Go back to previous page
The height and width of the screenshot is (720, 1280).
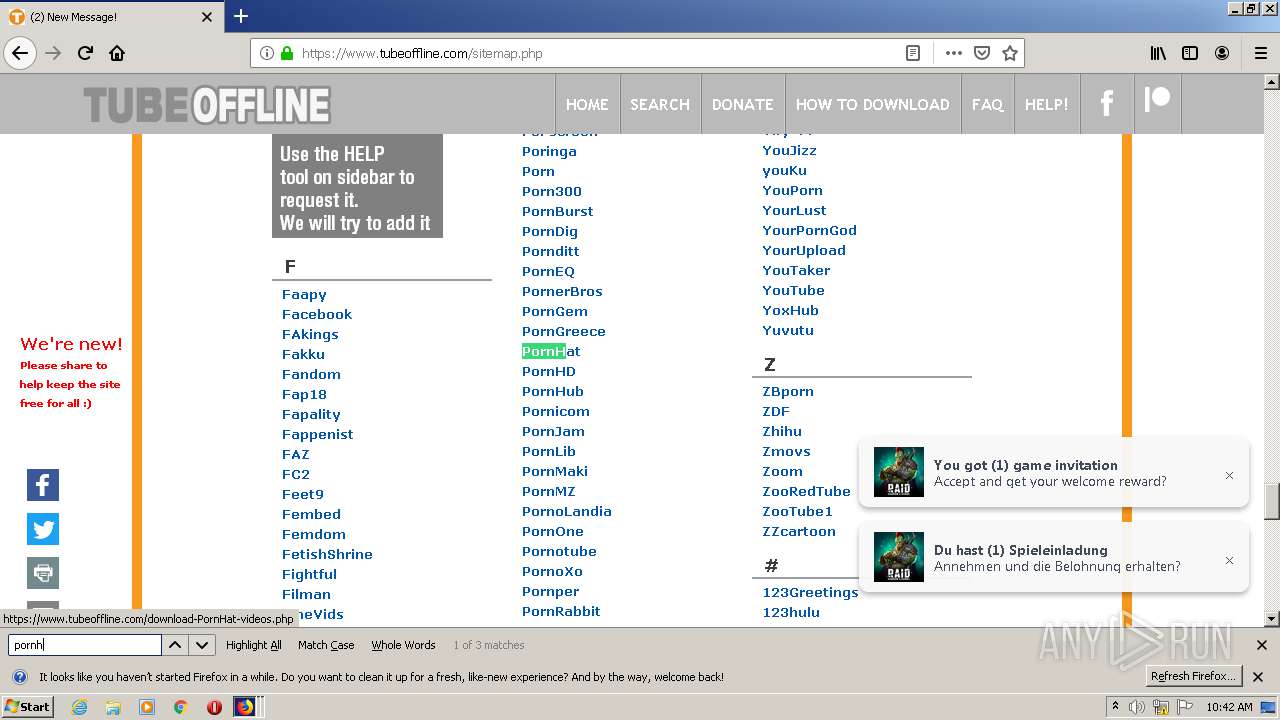20,53
